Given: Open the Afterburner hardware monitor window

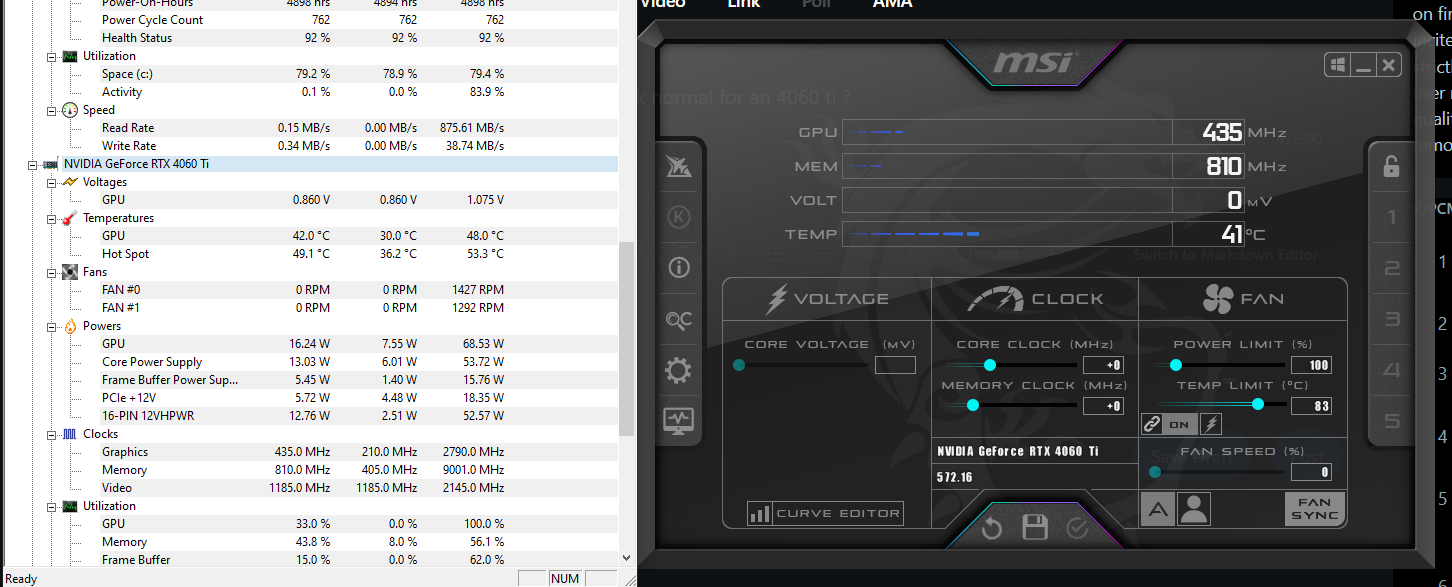Looking at the screenshot, I should [679, 420].
